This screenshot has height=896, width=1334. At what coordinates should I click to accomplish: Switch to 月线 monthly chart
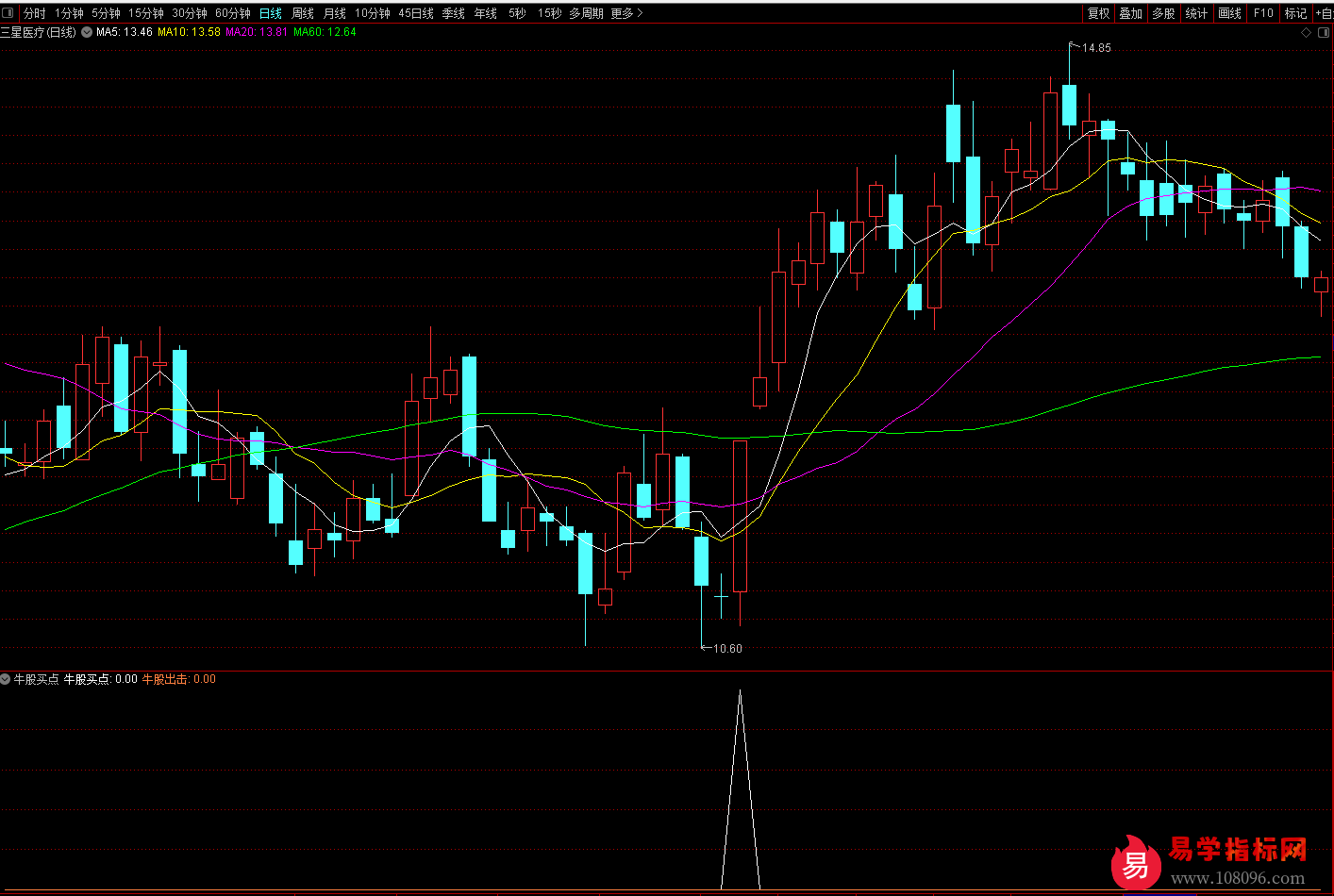pyautogui.click(x=335, y=13)
